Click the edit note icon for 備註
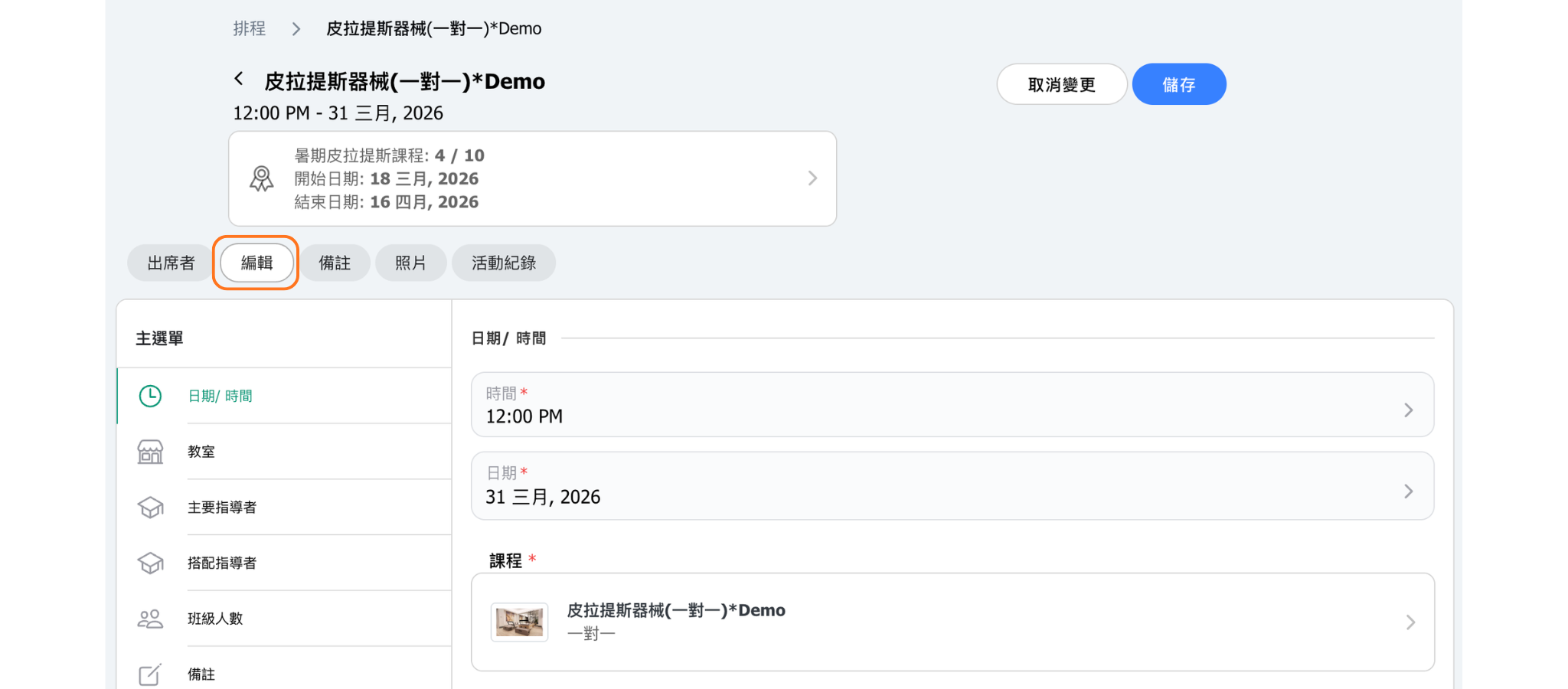Screen dimensions: 1568x689 [150, 674]
